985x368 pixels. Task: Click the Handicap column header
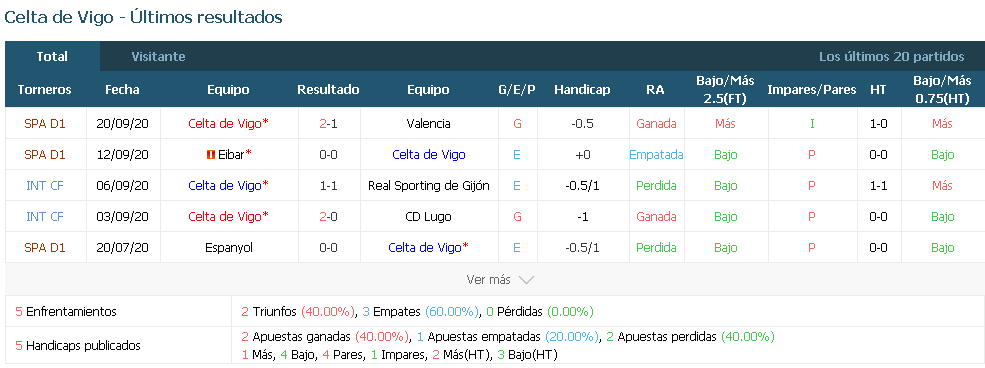582,90
